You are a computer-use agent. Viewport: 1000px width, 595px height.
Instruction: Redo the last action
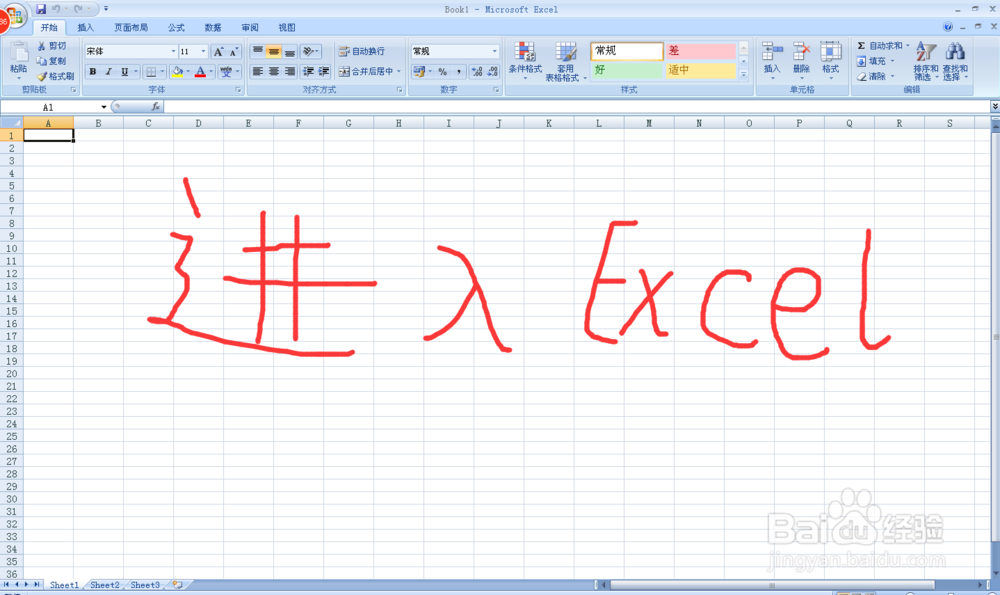(x=78, y=9)
